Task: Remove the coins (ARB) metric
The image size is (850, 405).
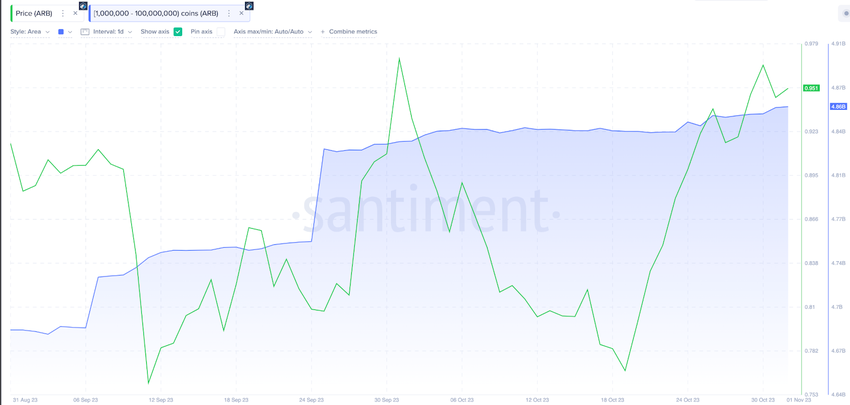Action: pos(242,13)
